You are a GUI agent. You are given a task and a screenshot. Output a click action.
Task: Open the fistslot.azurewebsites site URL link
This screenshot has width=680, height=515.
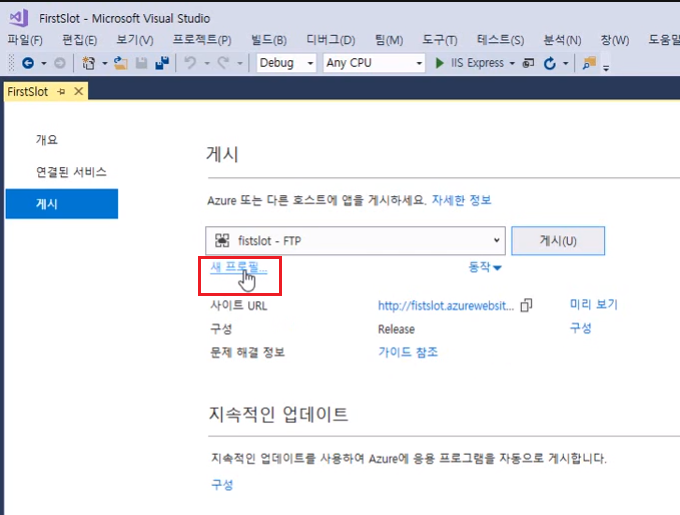(446, 306)
